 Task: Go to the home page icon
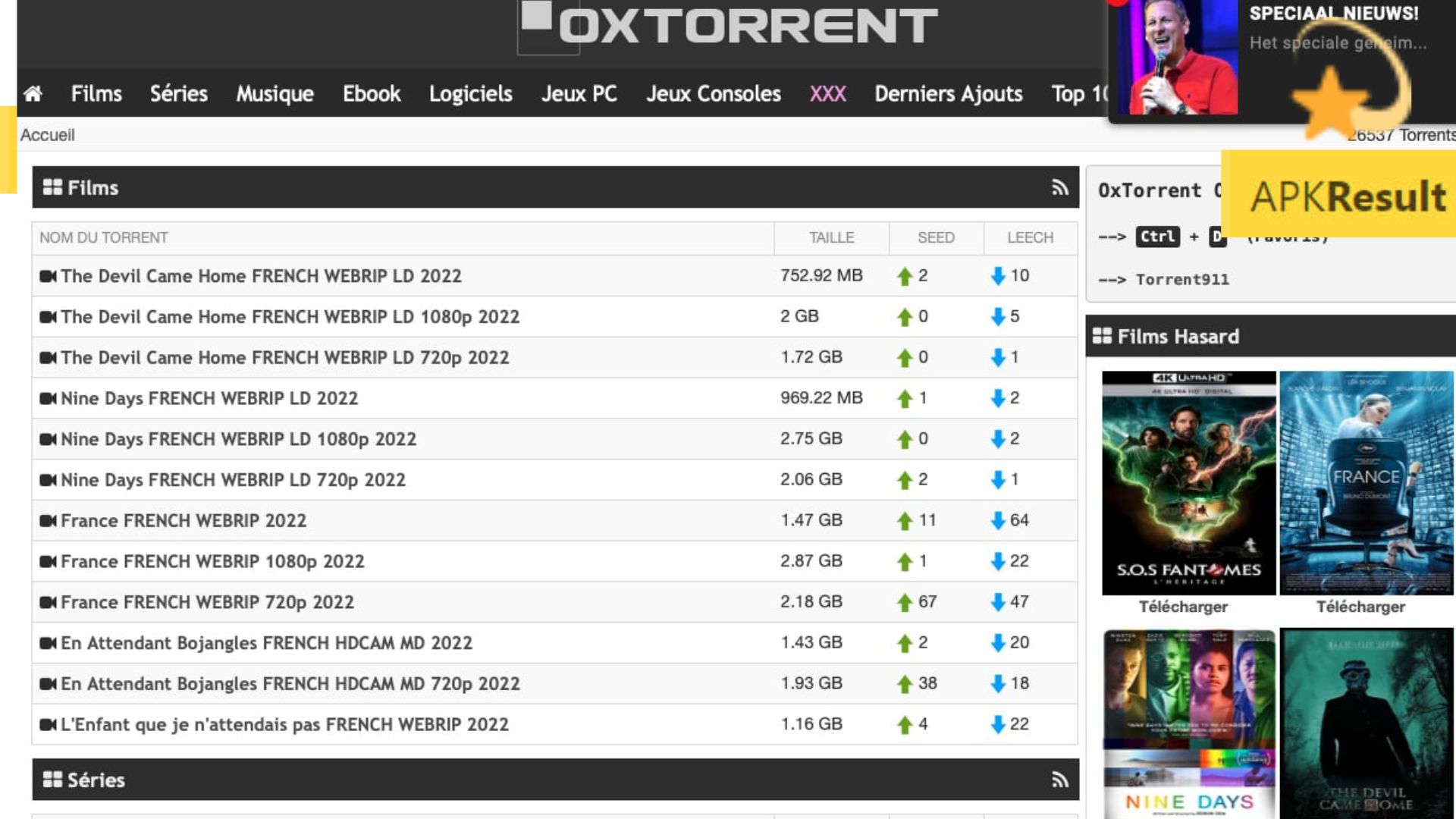pos(33,94)
